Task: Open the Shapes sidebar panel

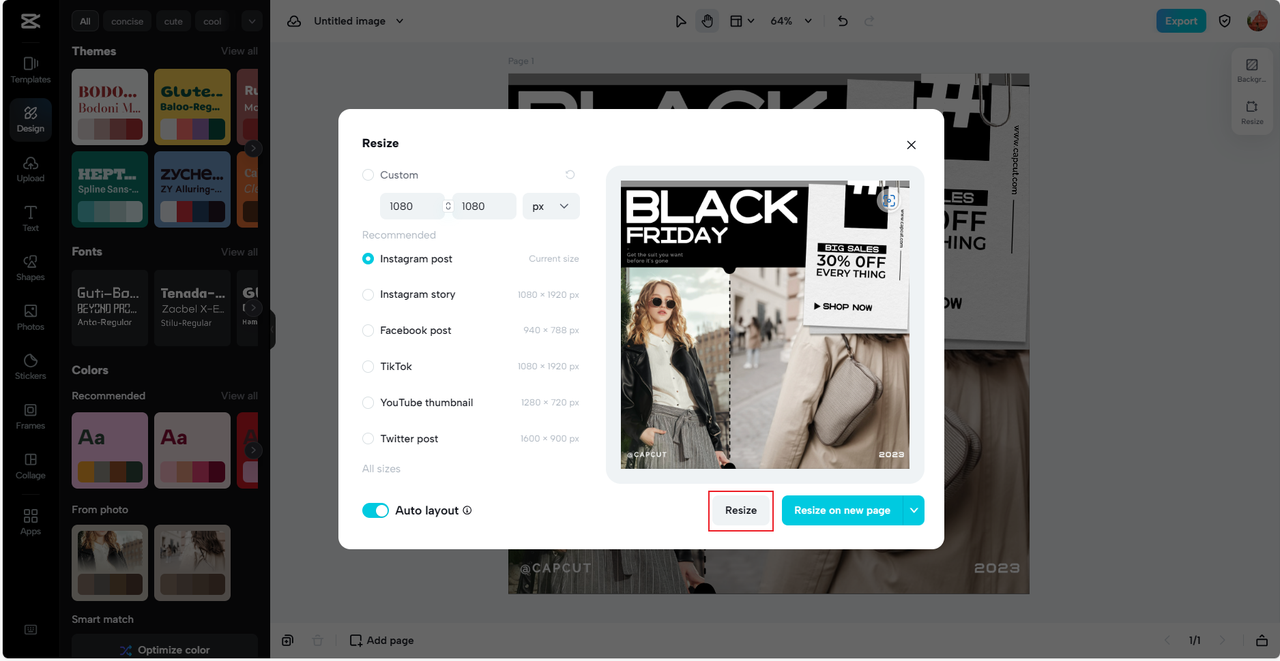Action: coord(30,267)
